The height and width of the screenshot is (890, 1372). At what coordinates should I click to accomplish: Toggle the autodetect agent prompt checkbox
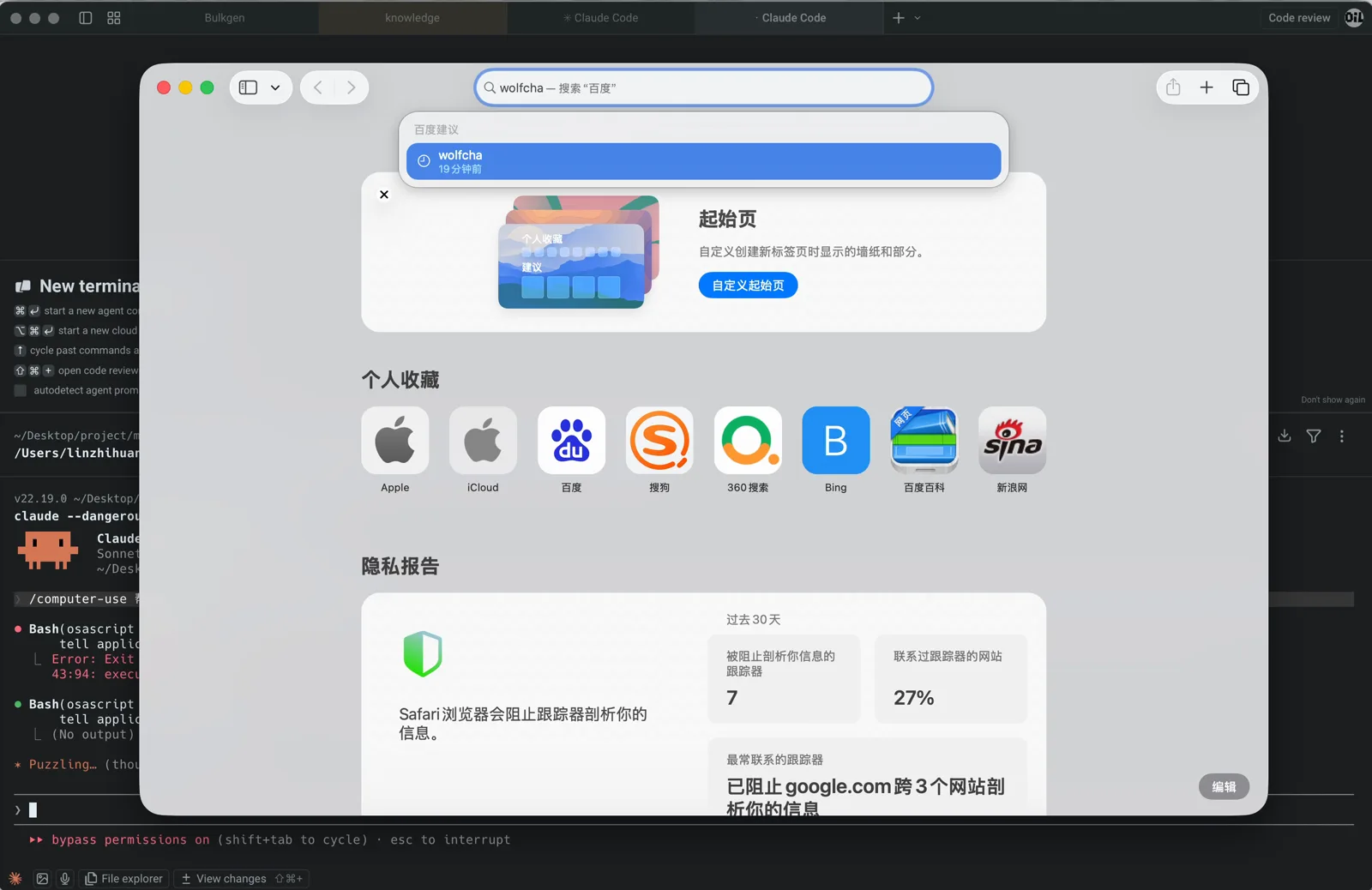(21, 390)
